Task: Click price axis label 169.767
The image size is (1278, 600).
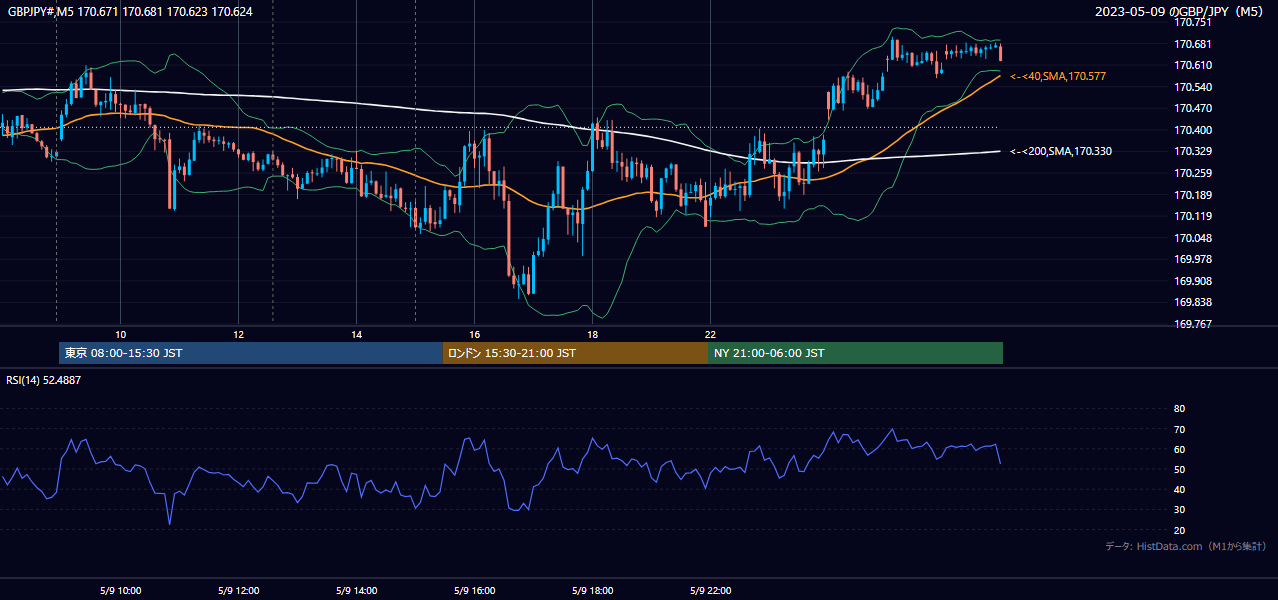Action: point(1192,324)
